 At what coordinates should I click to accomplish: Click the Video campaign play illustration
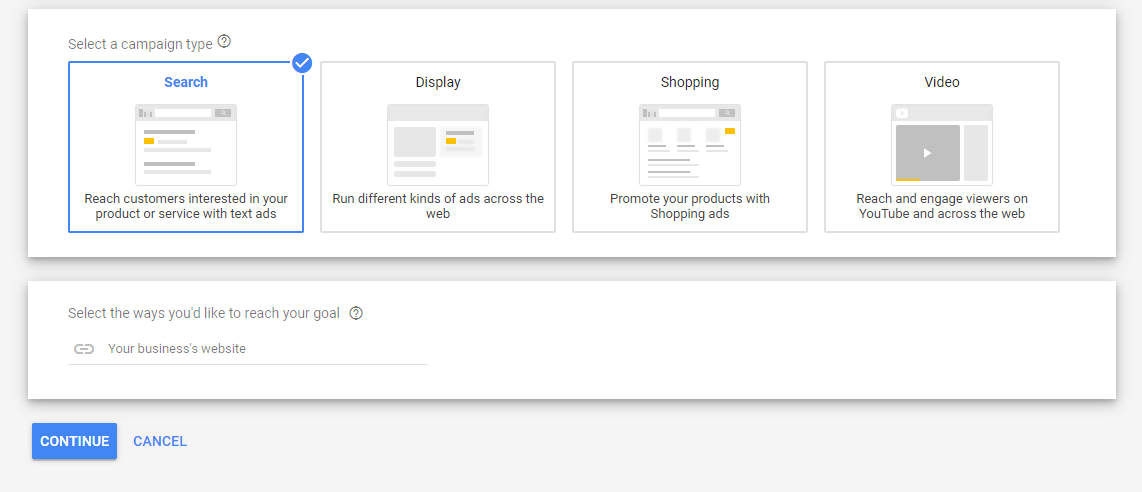[x=928, y=153]
